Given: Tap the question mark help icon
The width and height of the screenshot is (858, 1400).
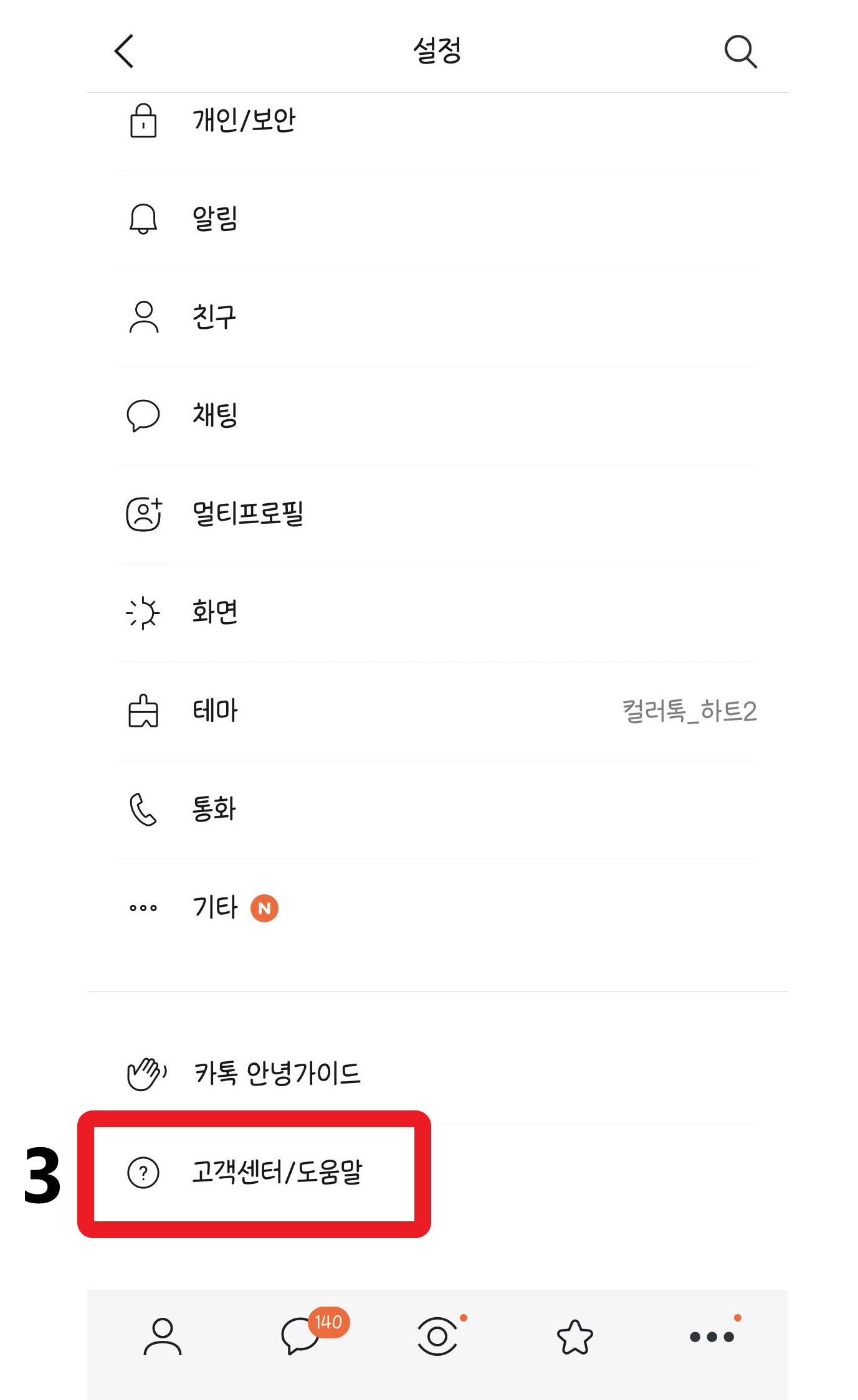Looking at the screenshot, I should click(143, 1172).
